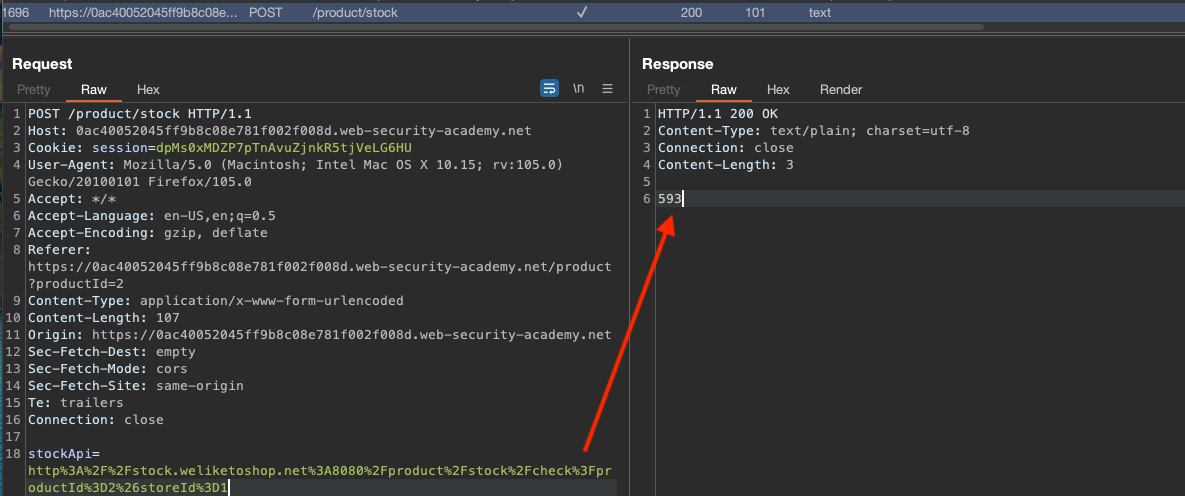
Task: Toggle the \n show non-printable characters button
Action: (x=578, y=89)
